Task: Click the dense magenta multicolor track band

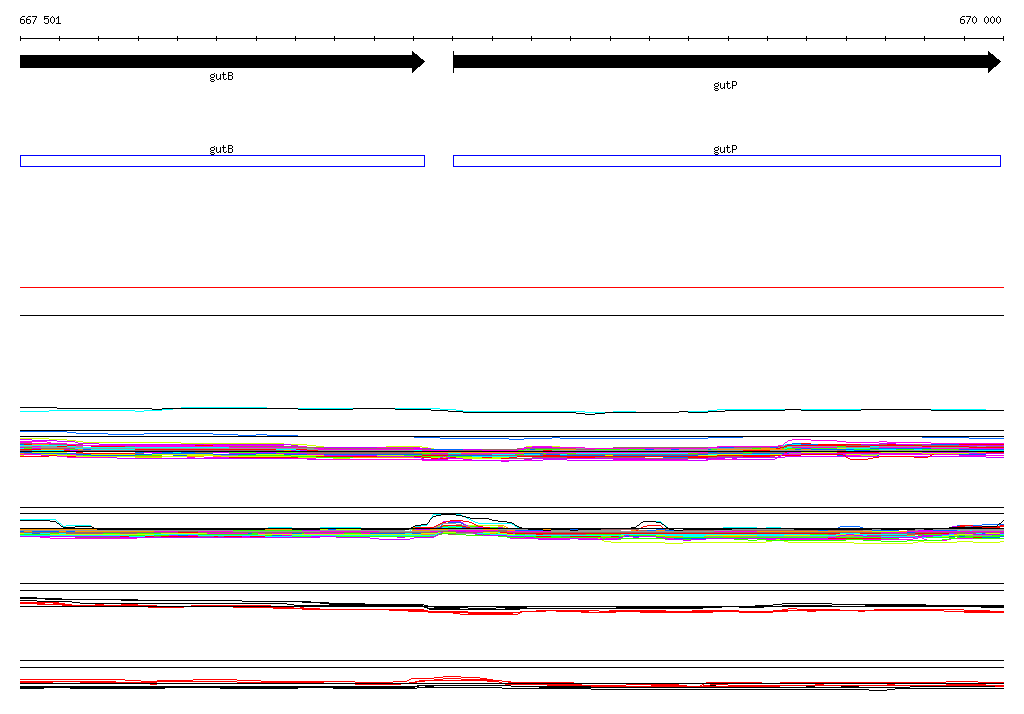Action: [x=512, y=451]
